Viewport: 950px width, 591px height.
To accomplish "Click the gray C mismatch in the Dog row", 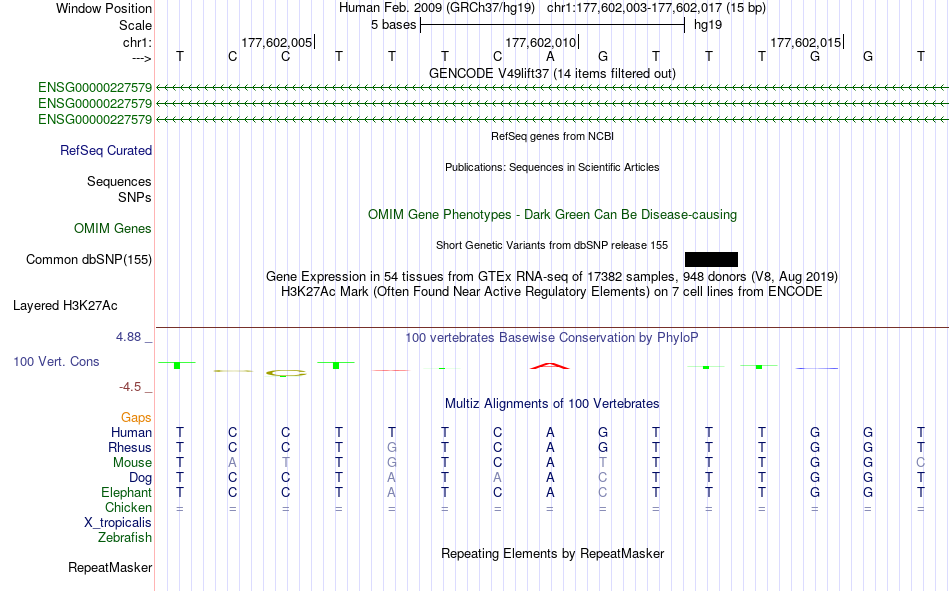I will [603, 478].
